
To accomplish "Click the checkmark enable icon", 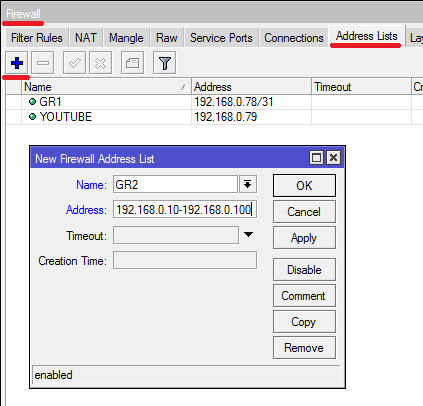I will point(74,63).
